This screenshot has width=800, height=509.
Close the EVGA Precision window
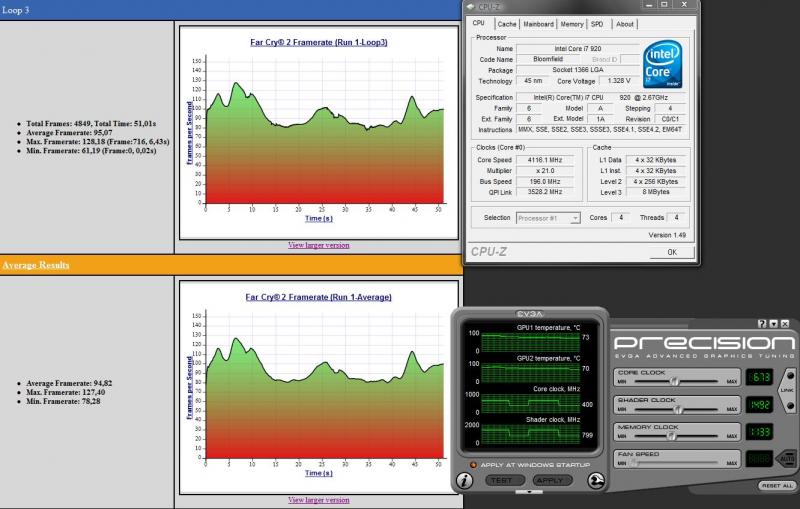pyautogui.click(x=785, y=324)
